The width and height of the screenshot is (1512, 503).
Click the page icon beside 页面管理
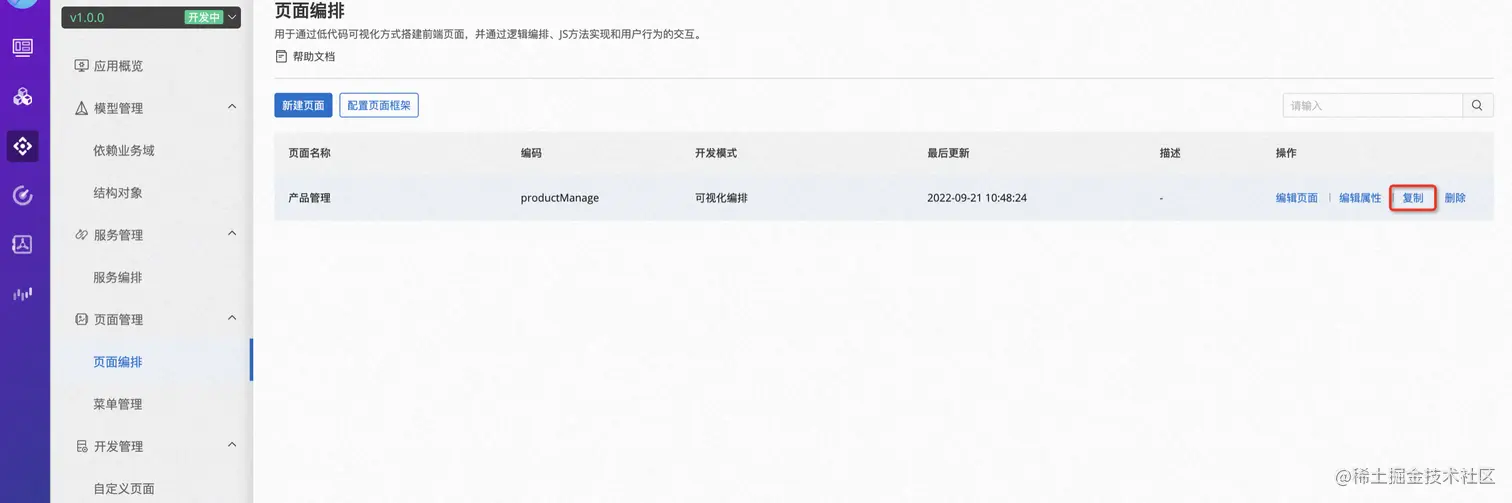point(82,320)
